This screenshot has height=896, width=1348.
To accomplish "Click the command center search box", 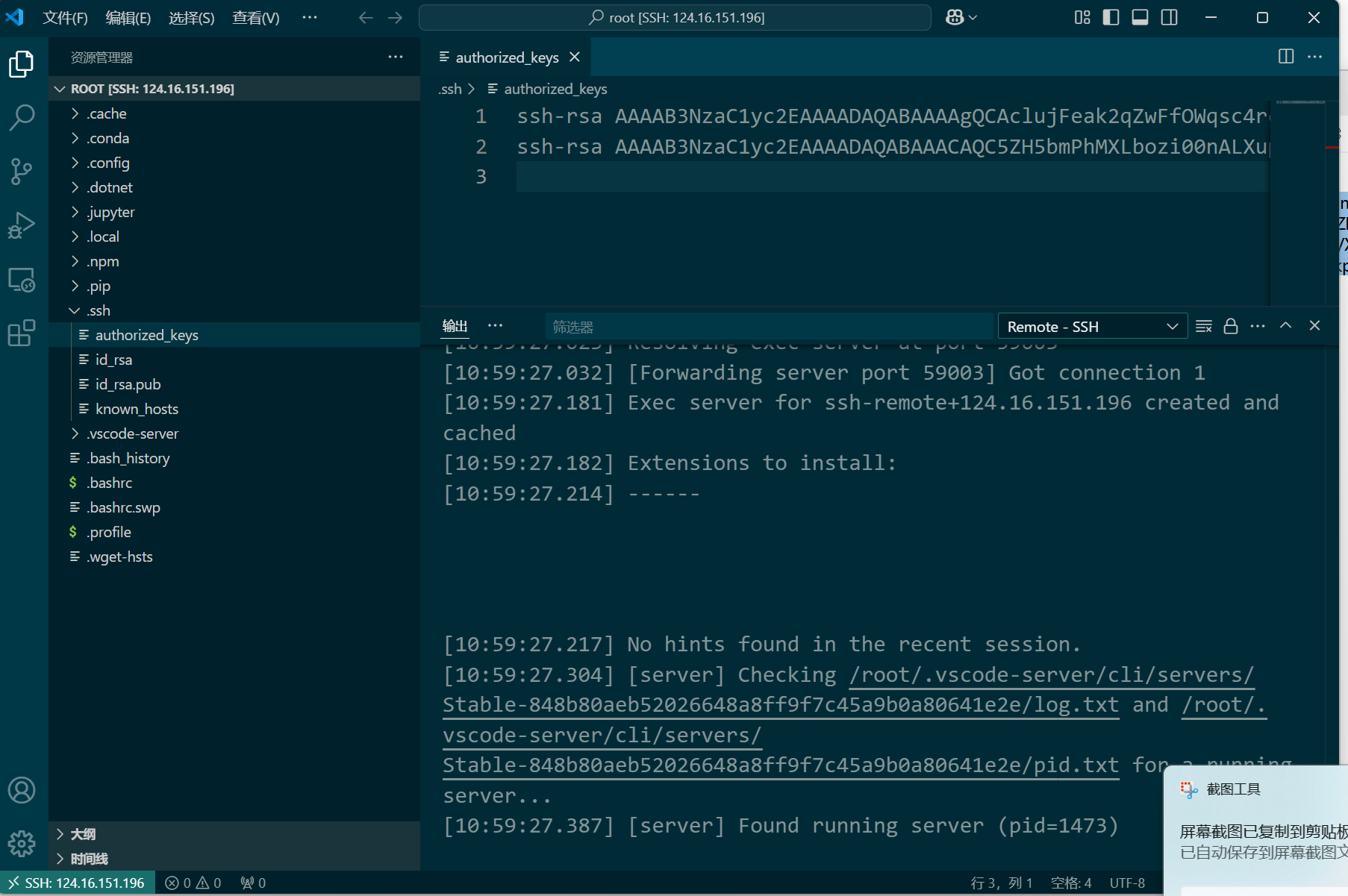I will (675, 17).
